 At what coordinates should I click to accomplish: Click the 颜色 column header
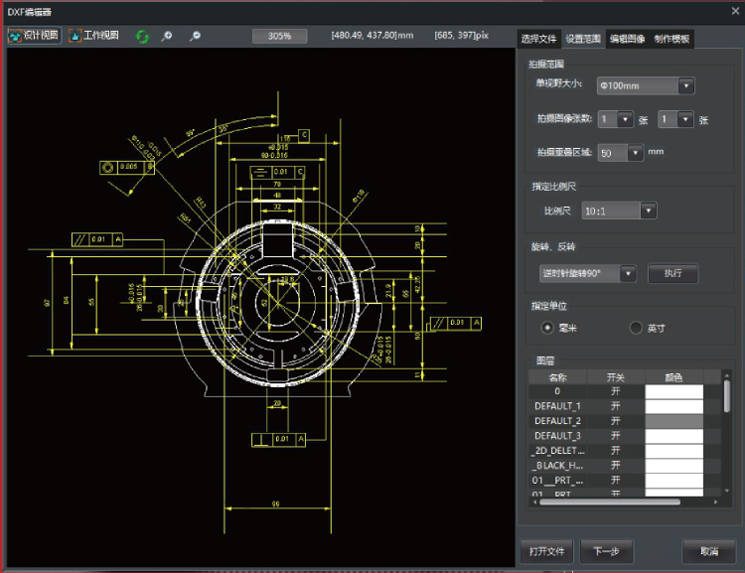[x=674, y=377]
